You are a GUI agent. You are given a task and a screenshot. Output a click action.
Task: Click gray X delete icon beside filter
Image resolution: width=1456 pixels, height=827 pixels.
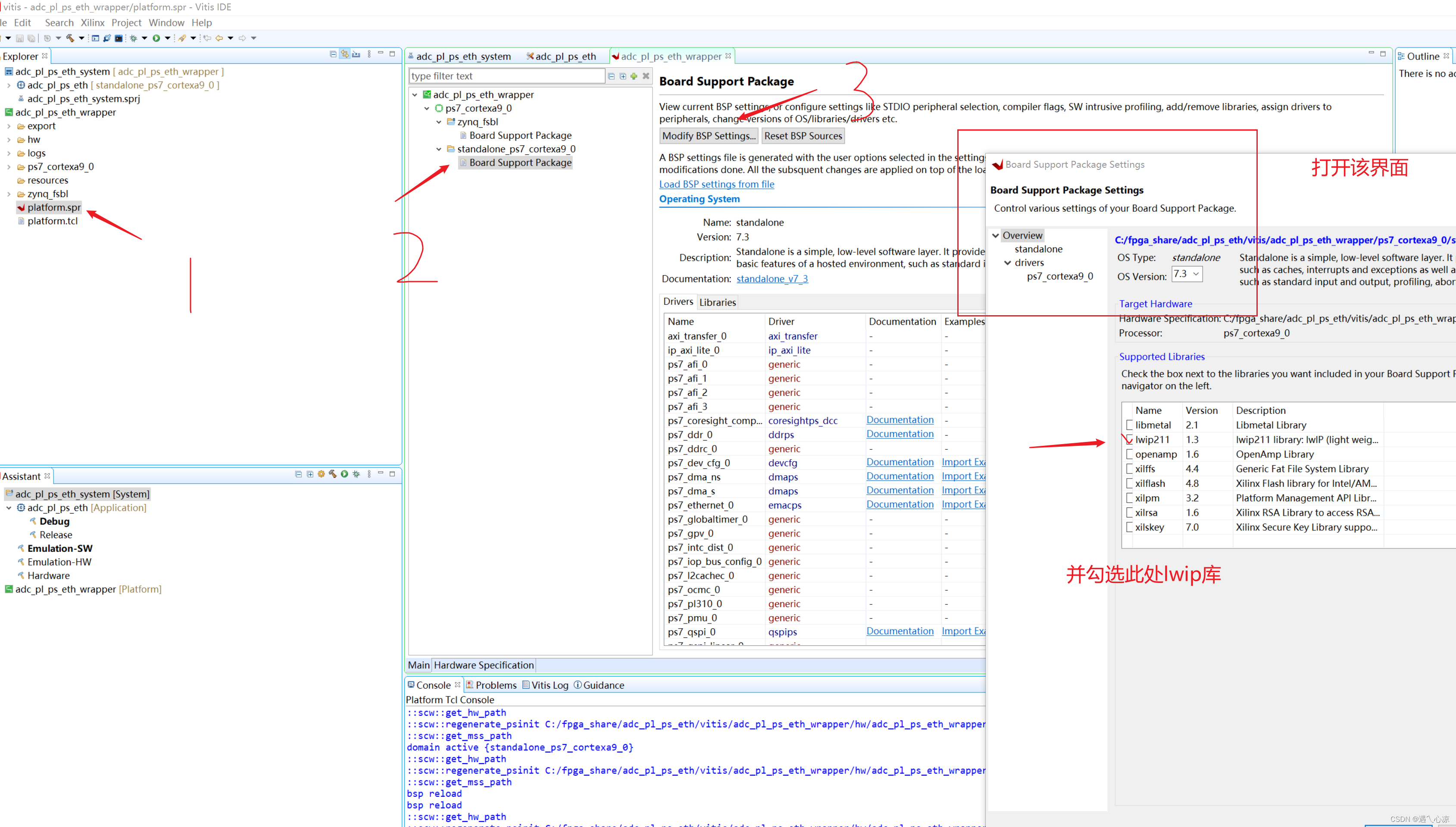click(x=646, y=76)
